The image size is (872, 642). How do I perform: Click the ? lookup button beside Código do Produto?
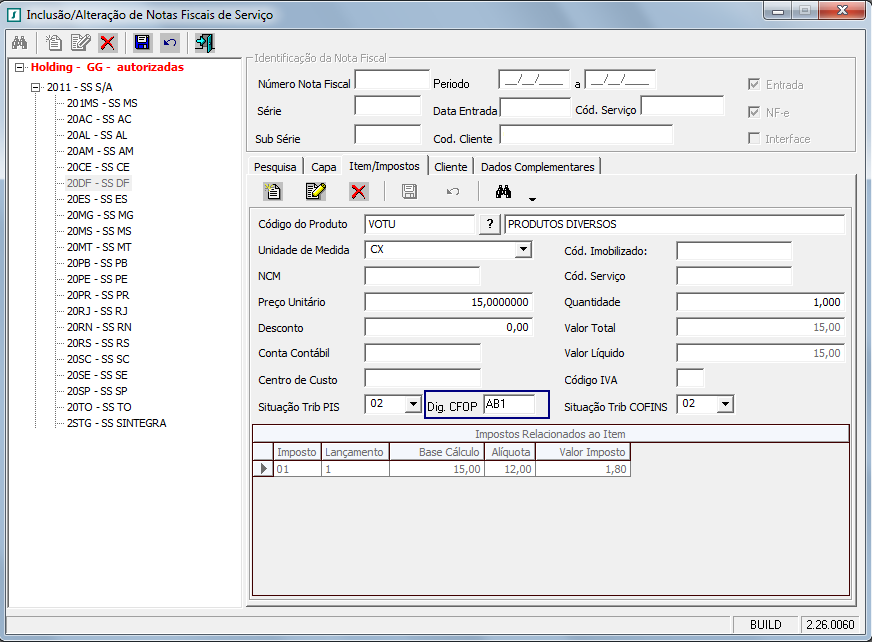click(489, 224)
